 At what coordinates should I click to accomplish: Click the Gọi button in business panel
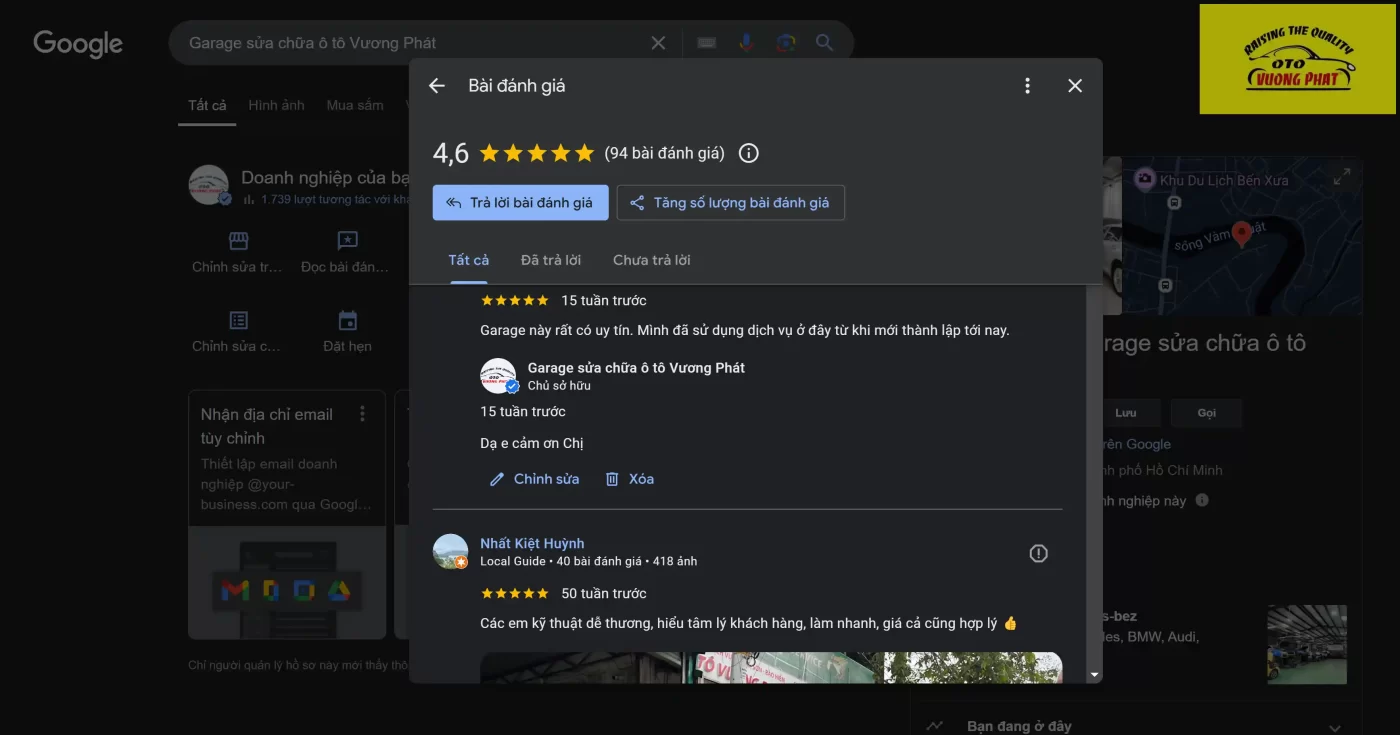click(1207, 413)
